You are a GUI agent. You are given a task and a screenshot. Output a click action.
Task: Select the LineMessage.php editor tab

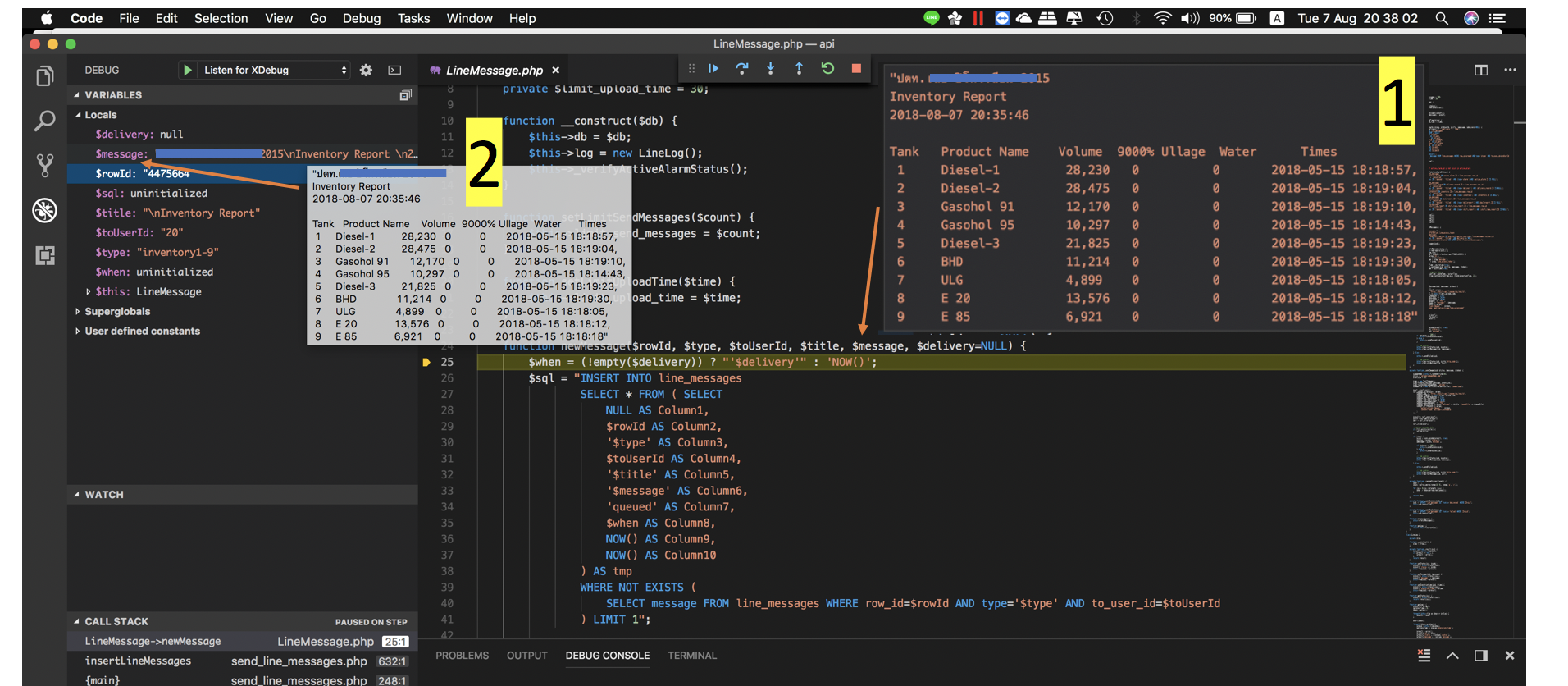[494, 71]
